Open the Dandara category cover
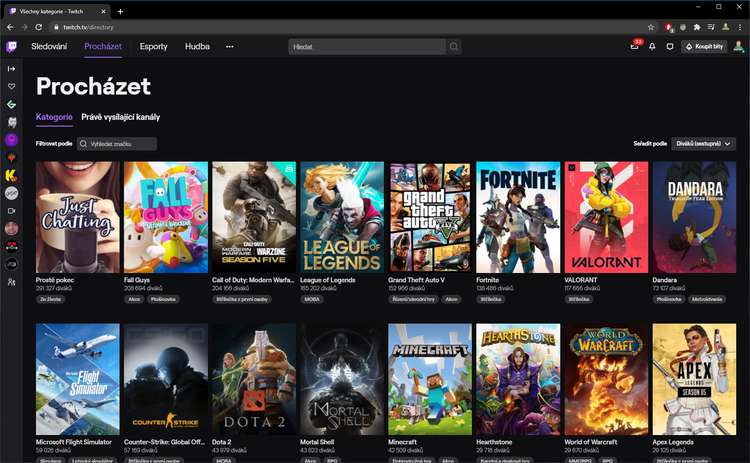 tap(694, 217)
